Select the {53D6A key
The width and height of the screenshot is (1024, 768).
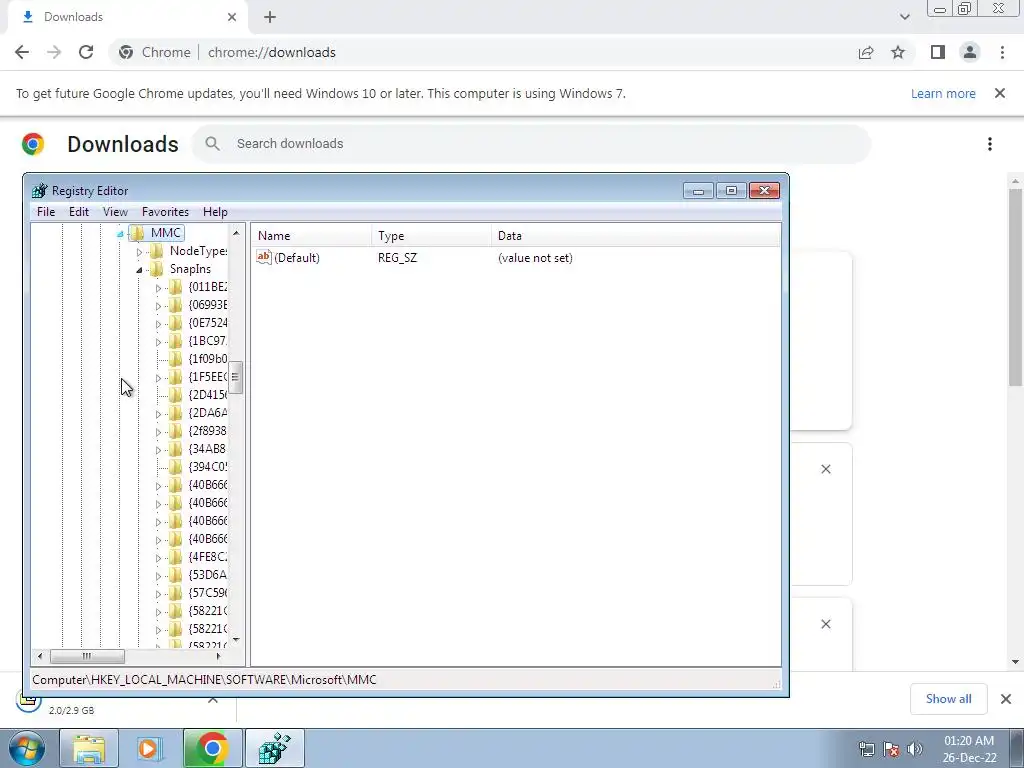208,575
